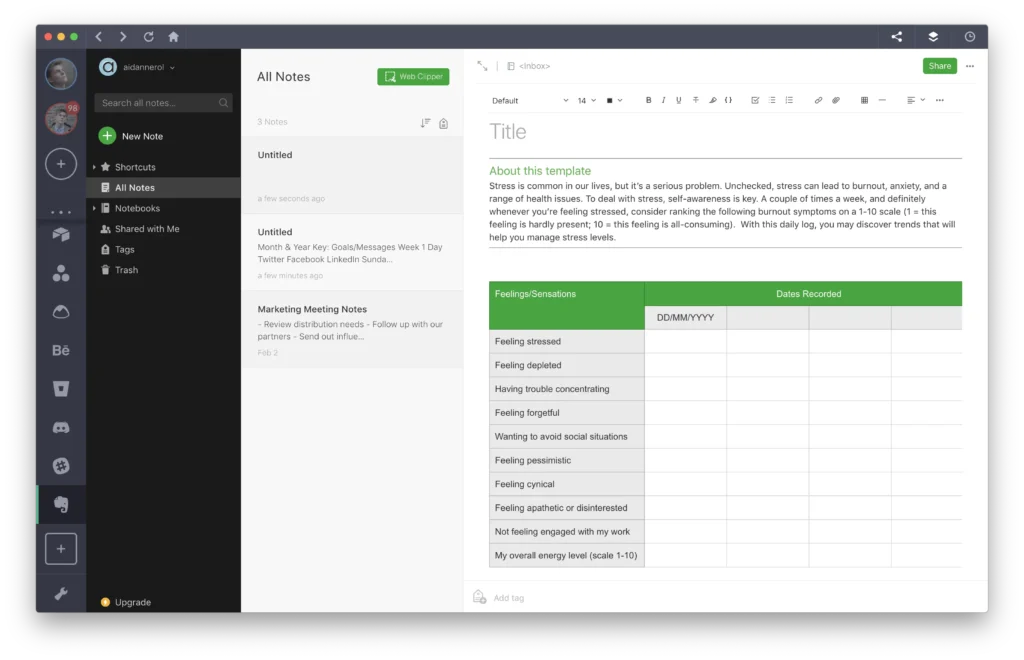
Task: Apply underline formatting
Action: point(679,101)
